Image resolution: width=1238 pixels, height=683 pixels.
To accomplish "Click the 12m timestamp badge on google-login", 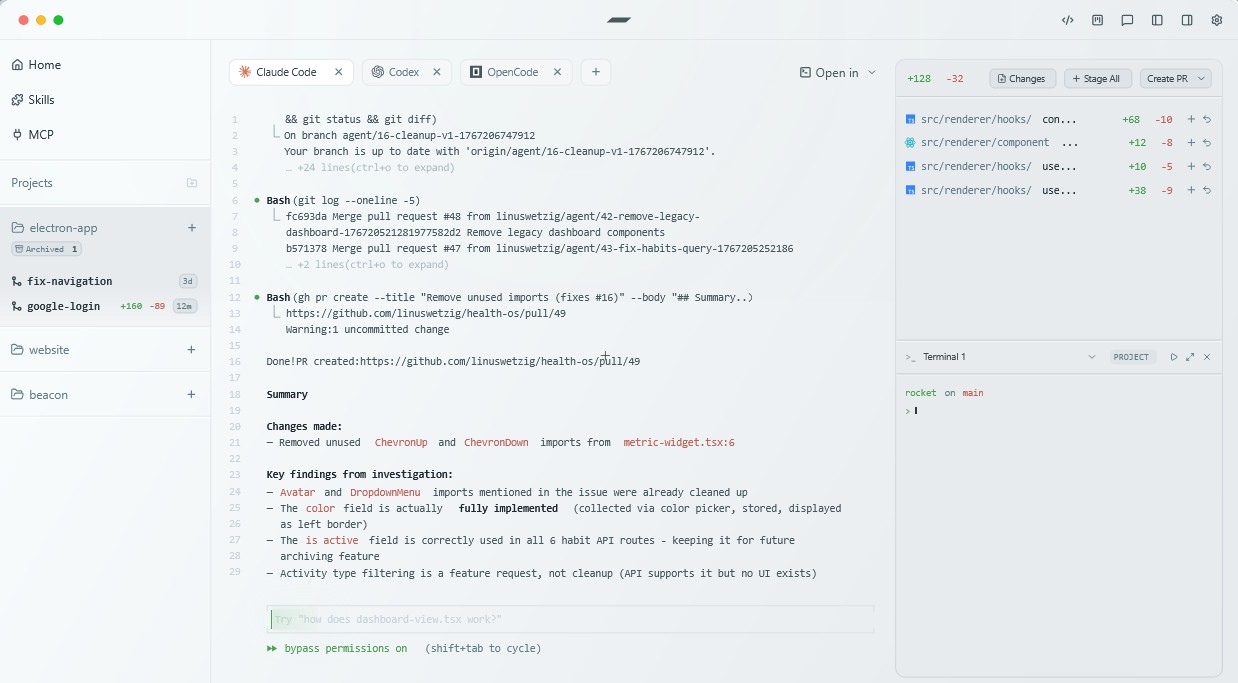I will pyautogui.click(x=185, y=306).
